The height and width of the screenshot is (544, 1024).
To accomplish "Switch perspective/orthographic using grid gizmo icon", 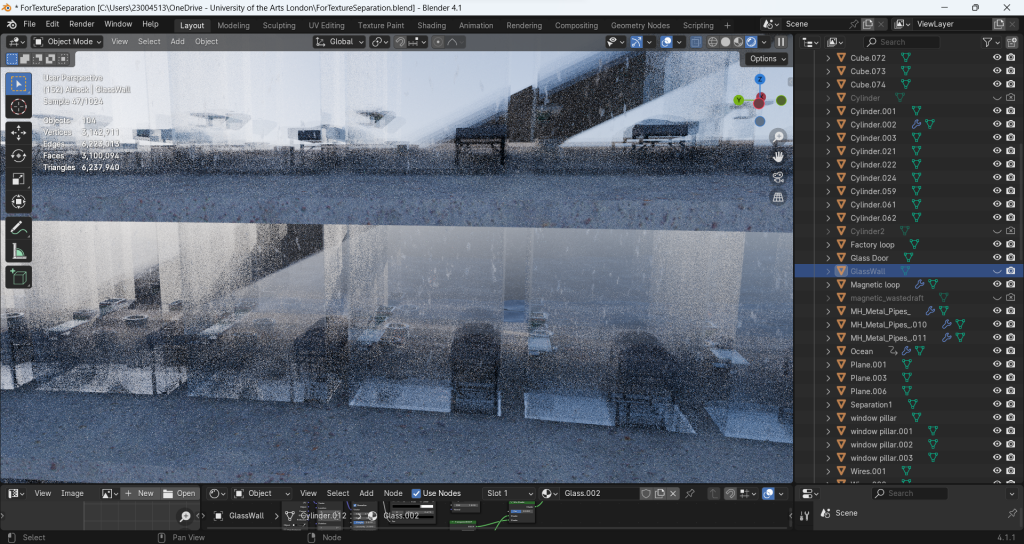I will pos(778,198).
